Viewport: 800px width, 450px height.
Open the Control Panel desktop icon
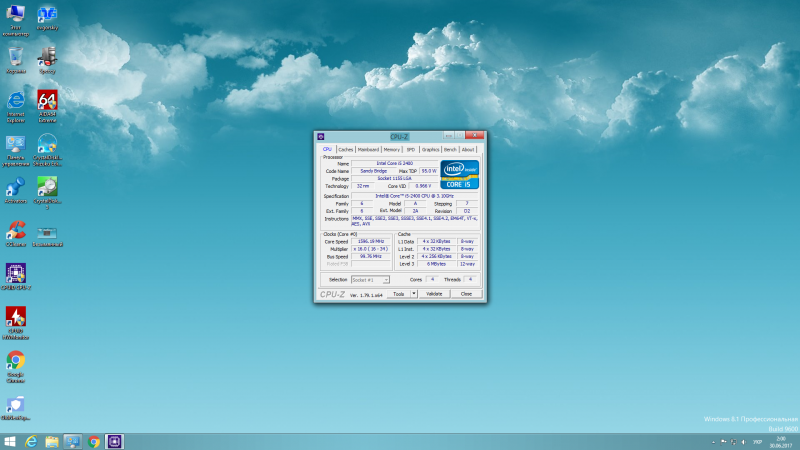(15, 151)
